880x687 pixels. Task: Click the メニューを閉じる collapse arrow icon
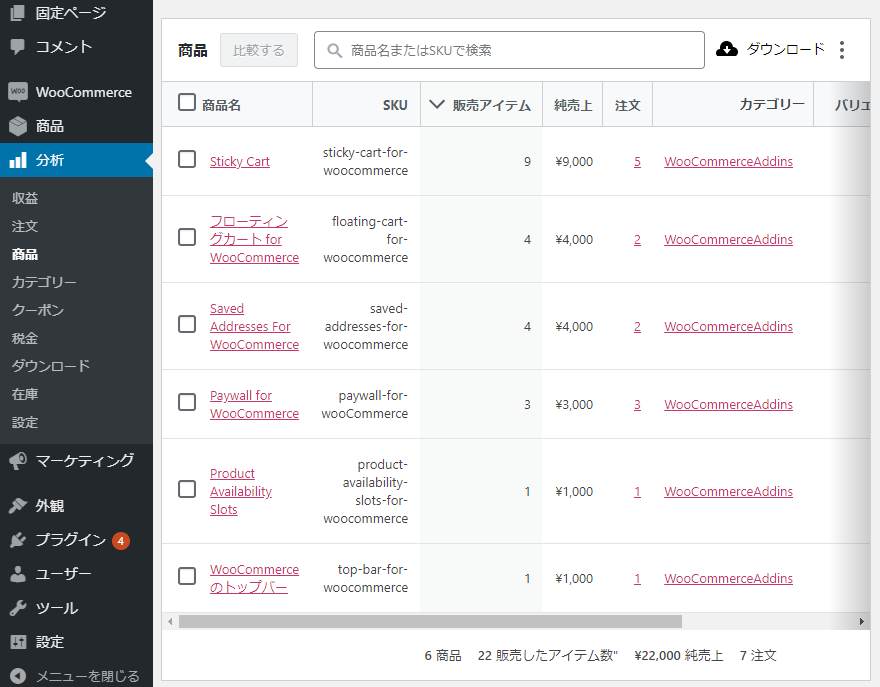[18, 676]
